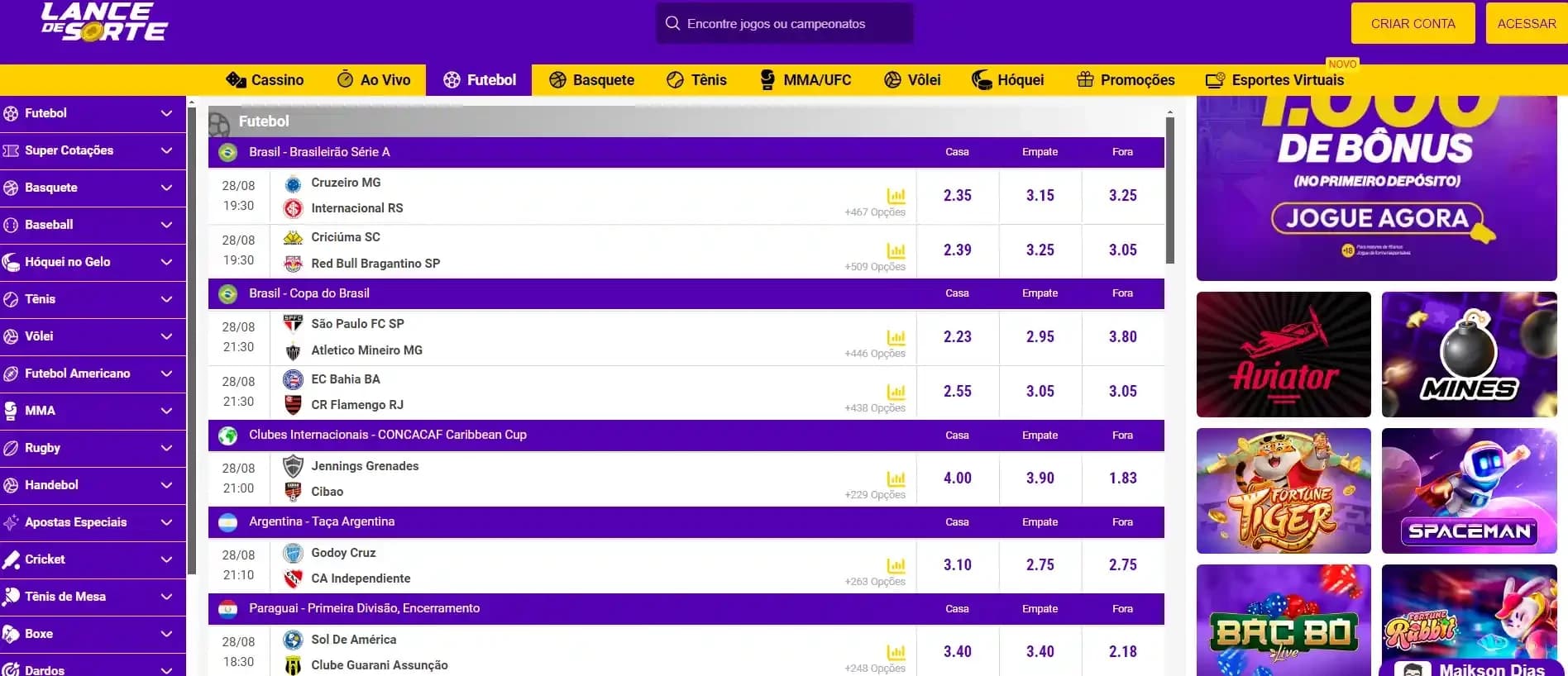Click the Lance de Sorte logo
The width and height of the screenshot is (1568, 676).
point(104,22)
